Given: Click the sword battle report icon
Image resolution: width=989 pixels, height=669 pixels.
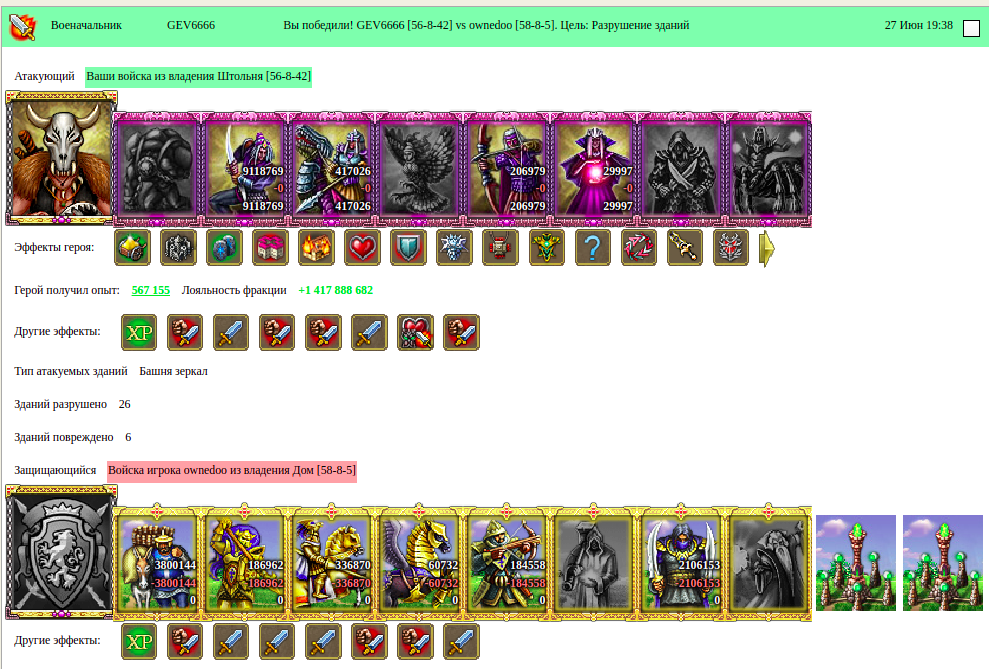Looking at the screenshot, I should [22, 26].
